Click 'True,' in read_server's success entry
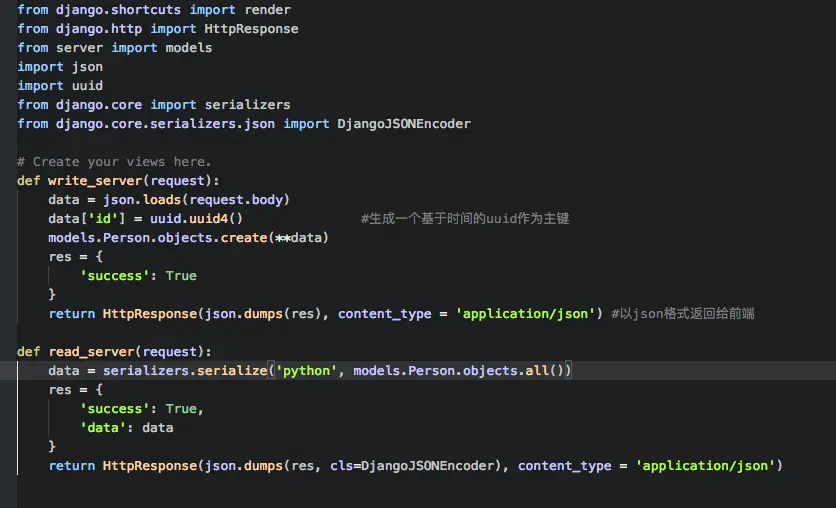The width and height of the screenshot is (836, 508). pyautogui.click(x=184, y=409)
